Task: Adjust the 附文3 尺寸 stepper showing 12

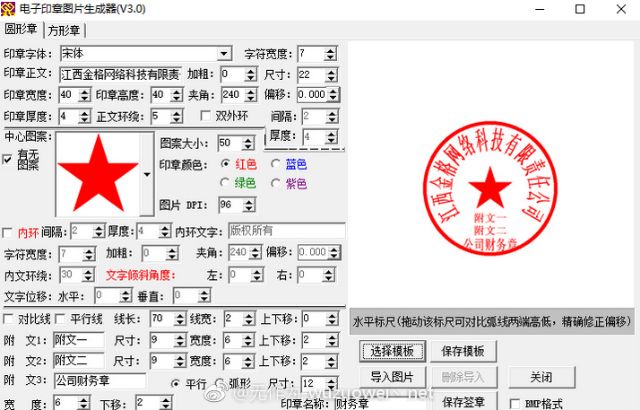Action: point(331,384)
